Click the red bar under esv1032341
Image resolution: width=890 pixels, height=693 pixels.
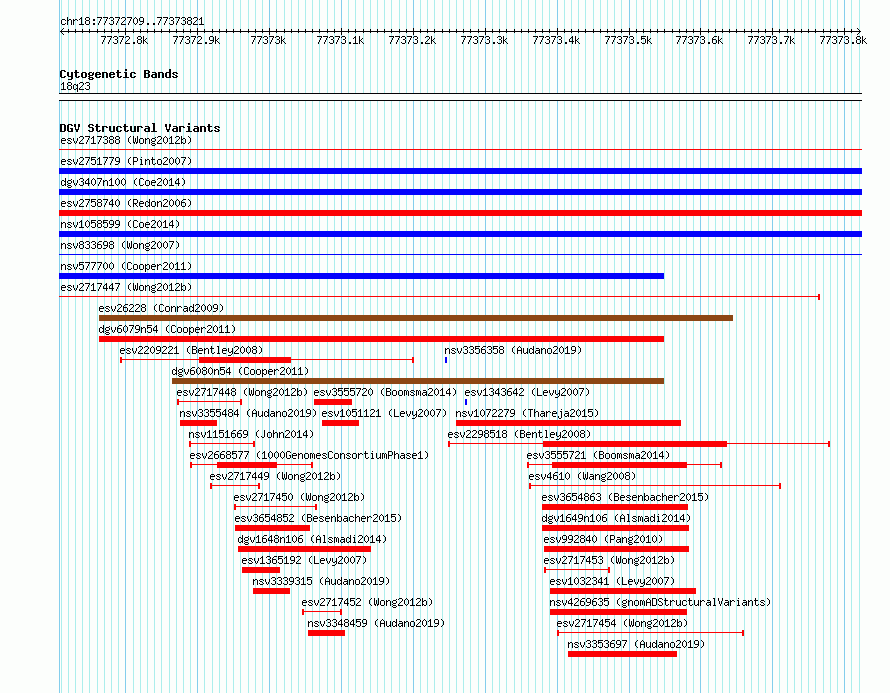coord(623,591)
